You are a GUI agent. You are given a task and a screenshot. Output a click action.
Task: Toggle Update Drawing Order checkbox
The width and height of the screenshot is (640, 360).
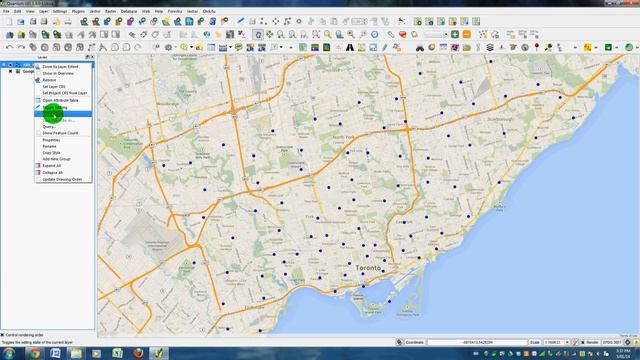[x=38, y=179]
